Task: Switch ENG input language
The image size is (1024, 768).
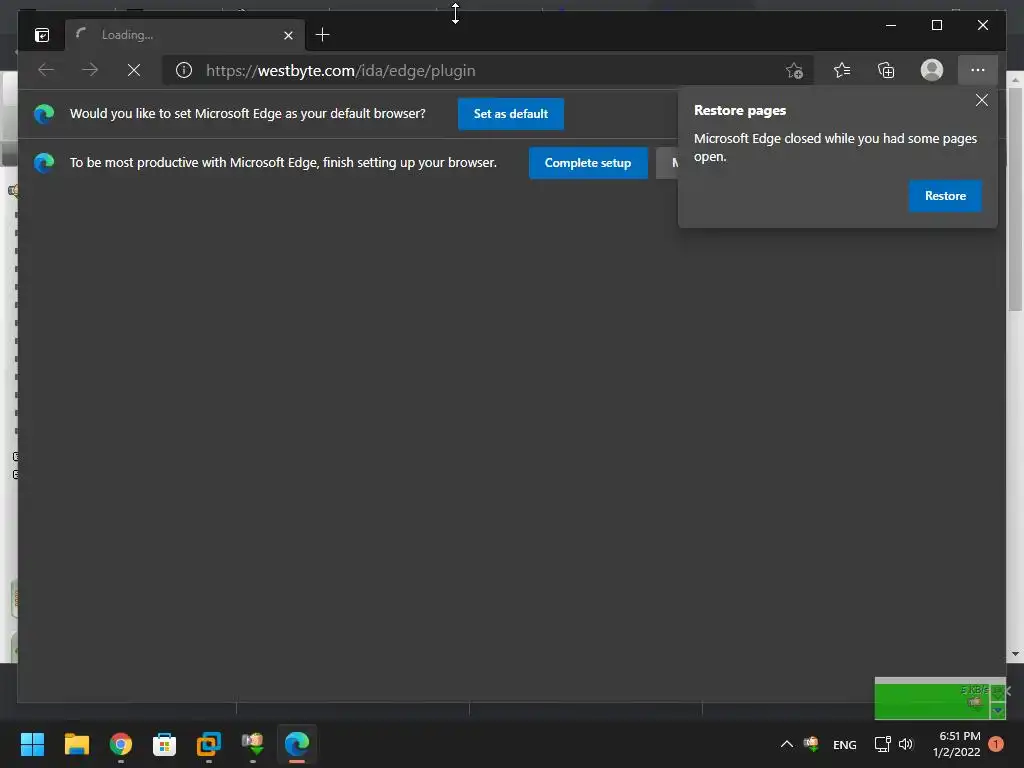Action: click(844, 744)
